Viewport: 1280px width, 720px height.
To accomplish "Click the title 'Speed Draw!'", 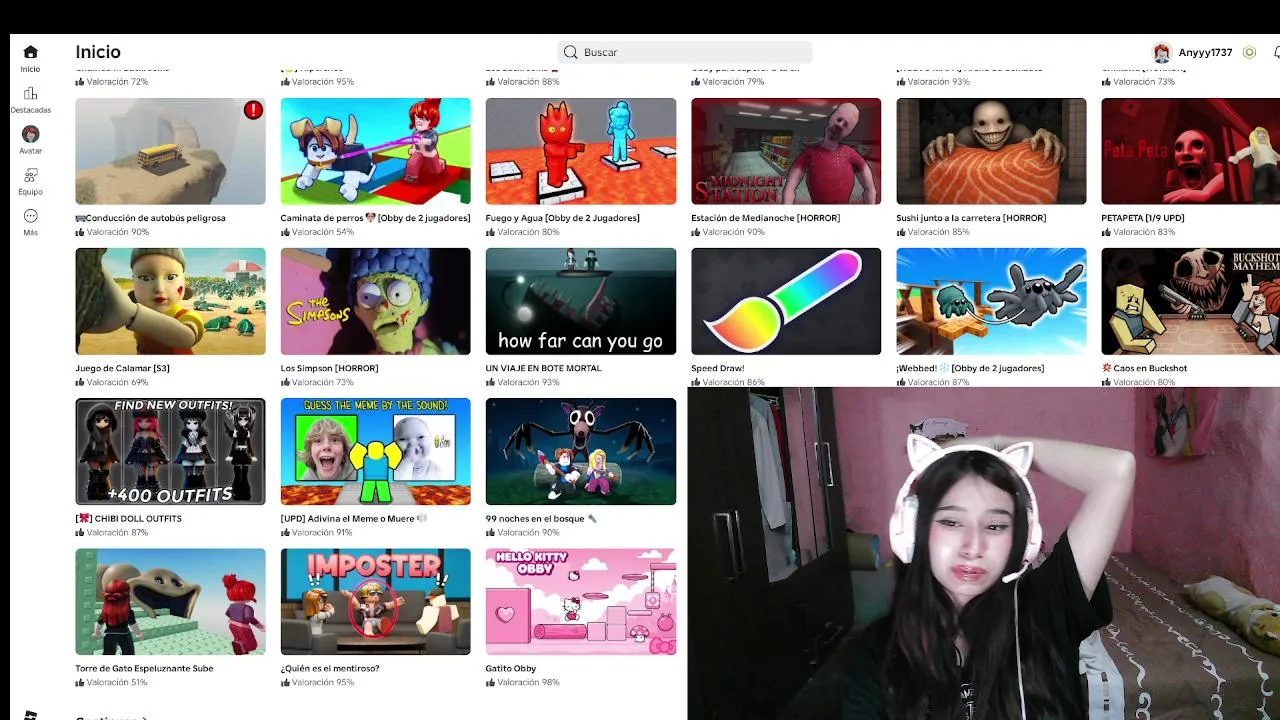I will tap(717, 368).
